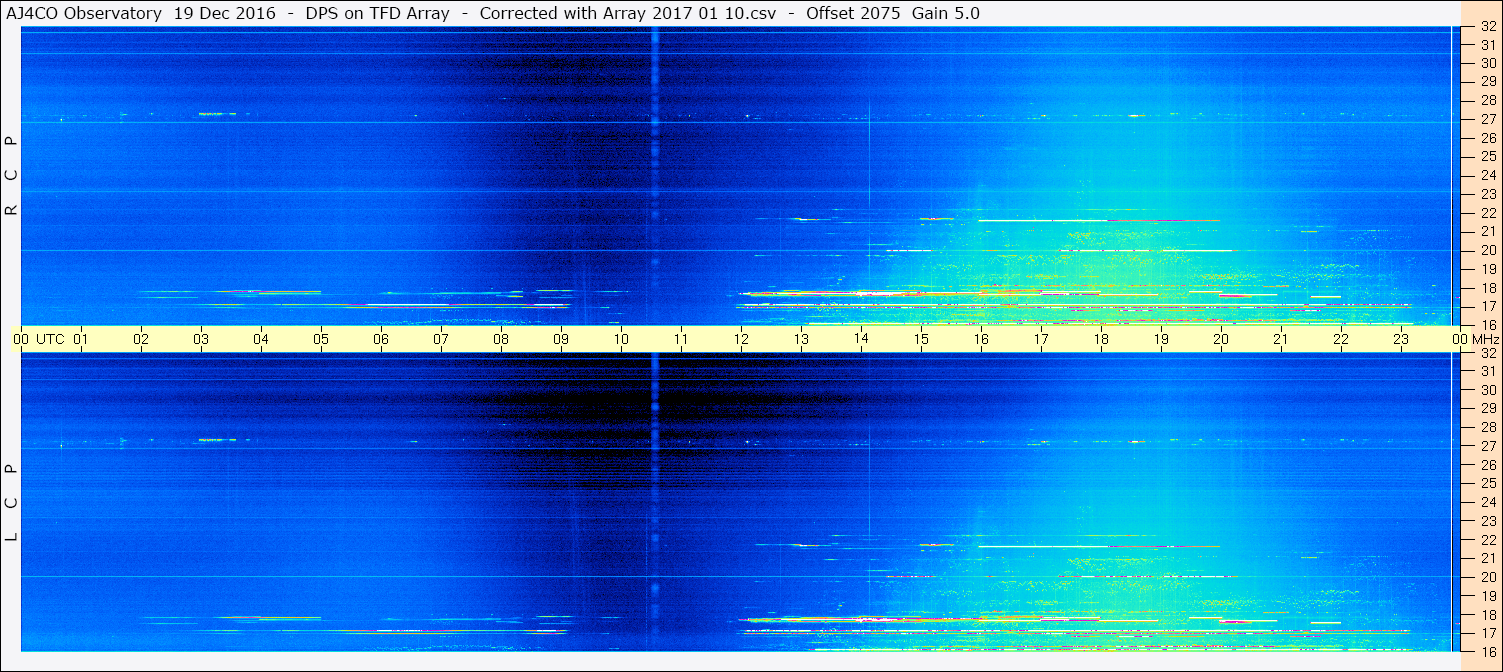Click the vertical R C P panel label
Screen dimensions: 1503x672
point(12,175)
